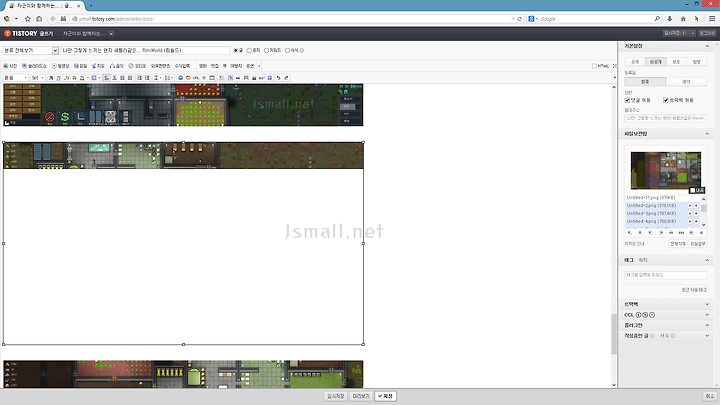Click the 미리보기 preview button
720x405 pixels.
[360, 396]
